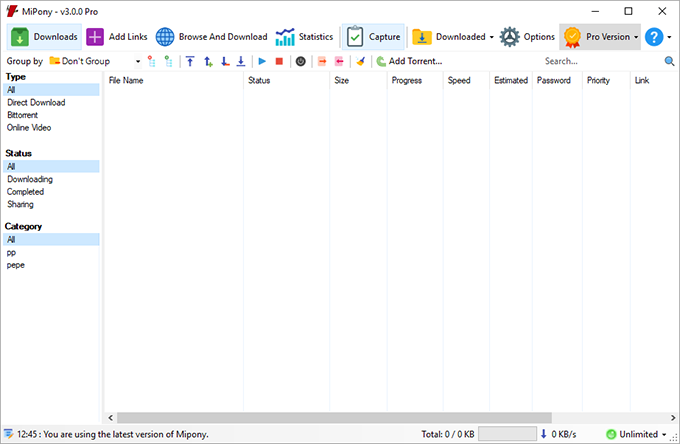Image resolution: width=680 pixels, height=444 pixels.
Task: Sort by Size column header
Action: point(358,80)
